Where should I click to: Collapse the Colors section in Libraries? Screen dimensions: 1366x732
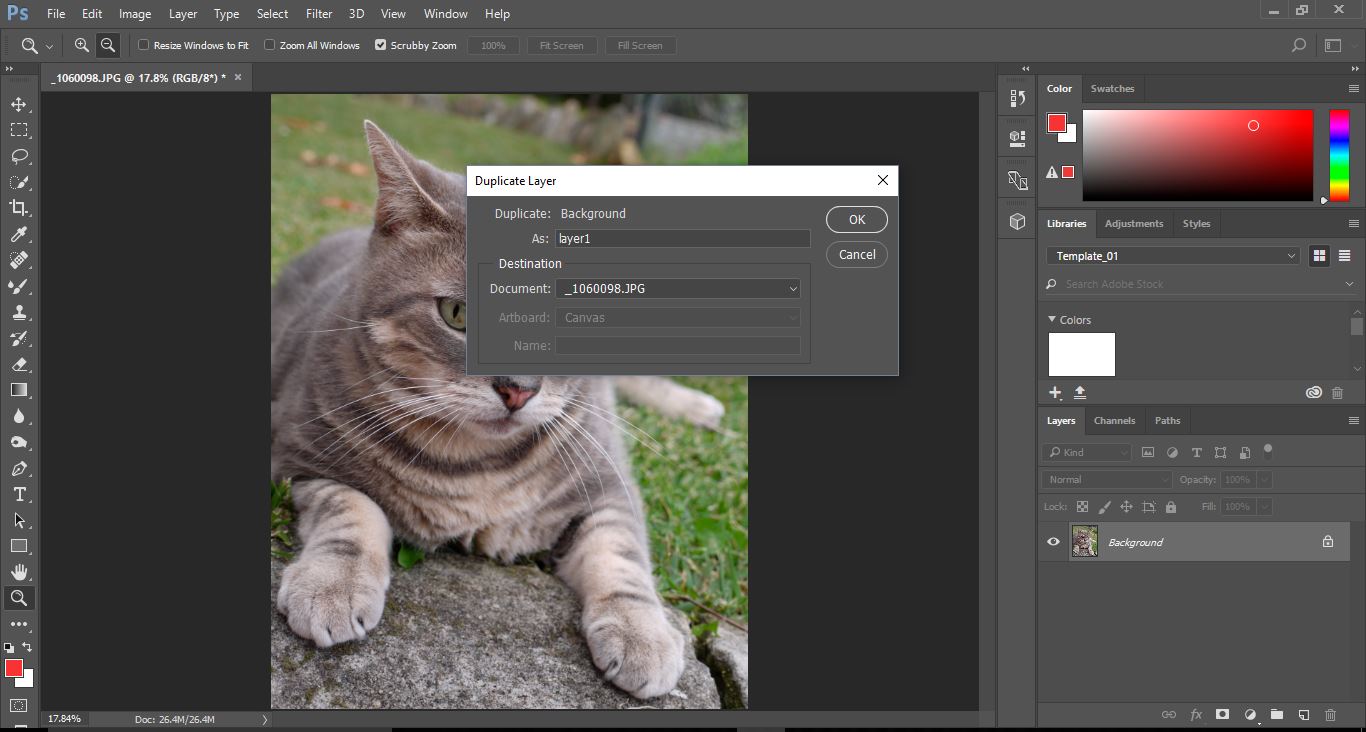[1052, 320]
